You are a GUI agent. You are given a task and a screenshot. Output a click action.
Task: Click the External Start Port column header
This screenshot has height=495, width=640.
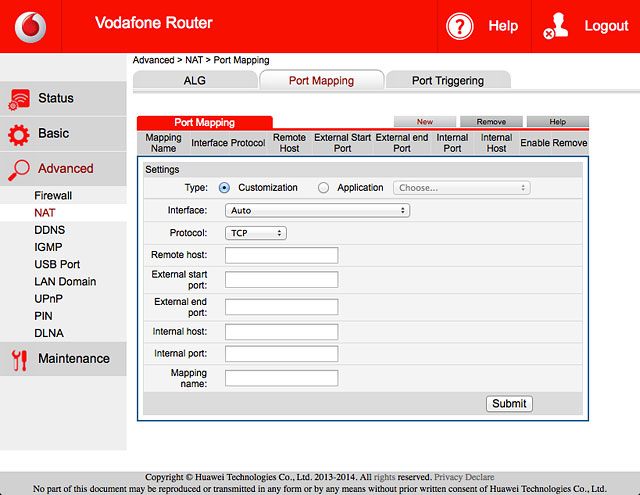342,143
